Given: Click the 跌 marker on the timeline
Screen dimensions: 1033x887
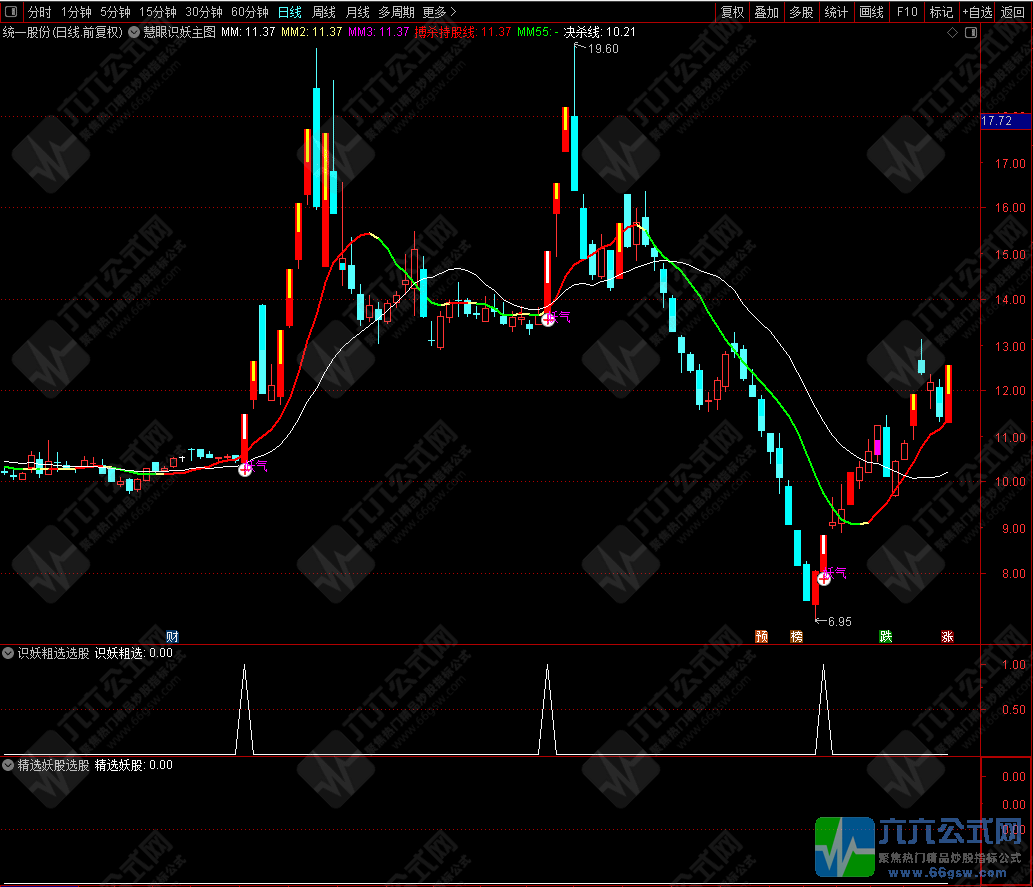Looking at the screenshot, I should tap(885, 637).
